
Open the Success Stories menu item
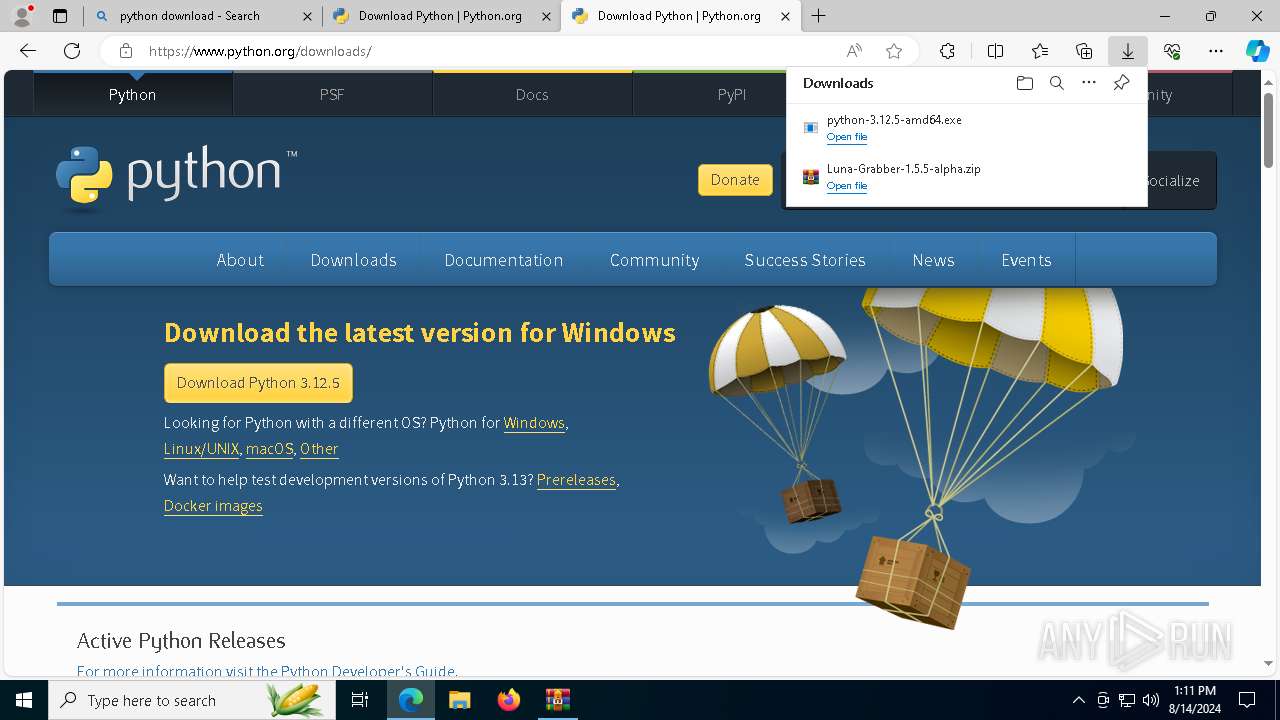point(805,260)
